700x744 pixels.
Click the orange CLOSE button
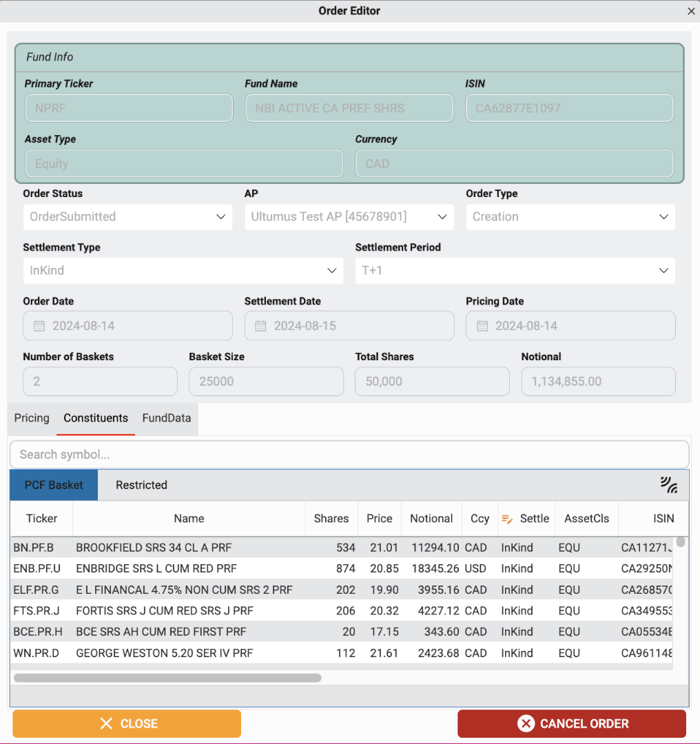tap(127, 724)
